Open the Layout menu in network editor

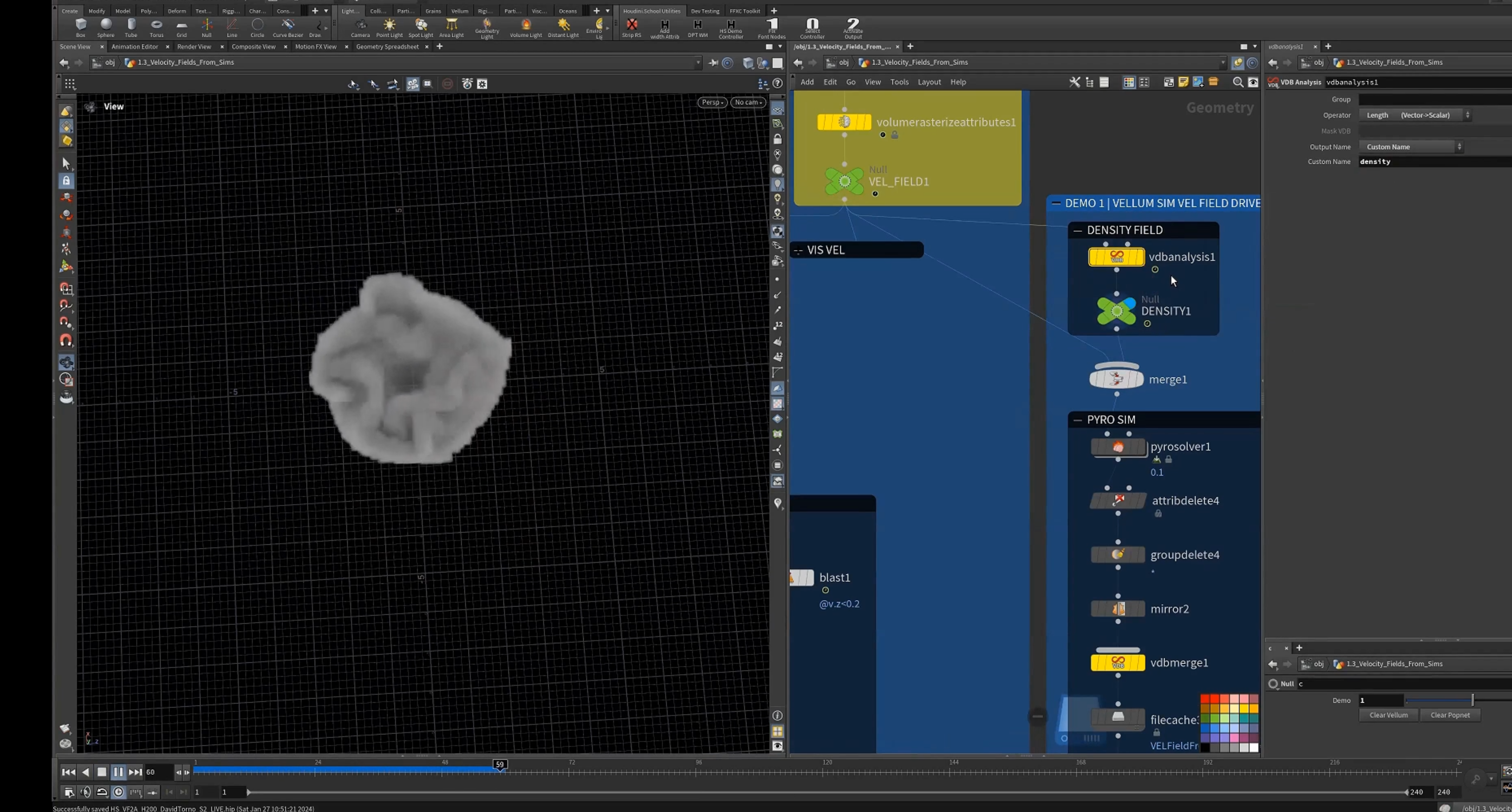click(x=929, y=82)
